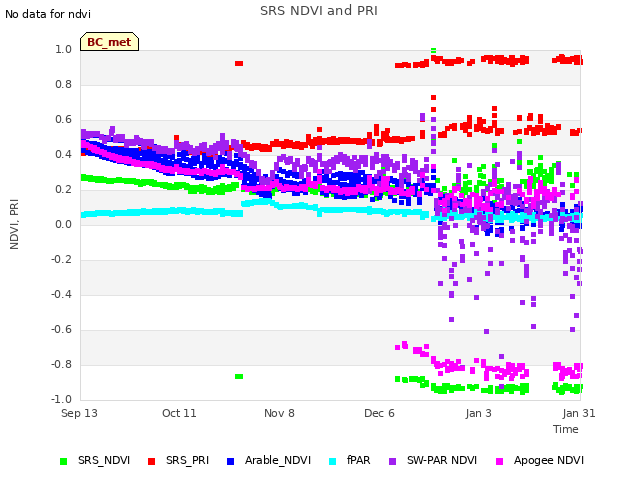The height and width of the screenshot is (480, 640).
Task: Click the 0.4 y-axis tick label
Action: click(64, 154)
